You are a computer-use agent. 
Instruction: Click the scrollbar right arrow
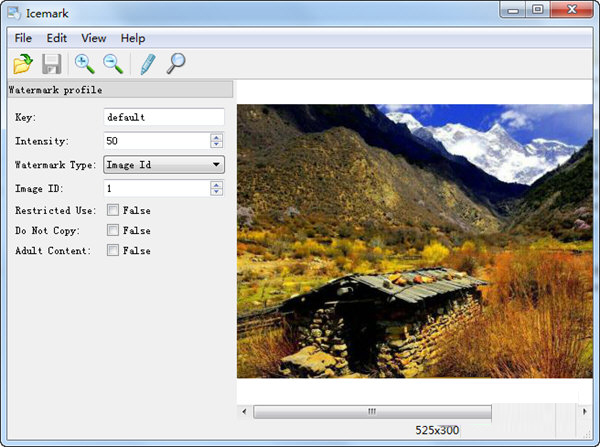pyautogui.click(x=584, y=412)
